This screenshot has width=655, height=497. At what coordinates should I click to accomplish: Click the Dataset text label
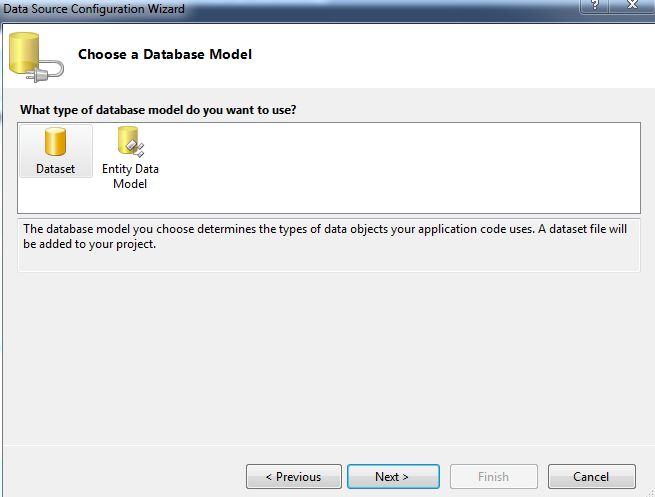point(55,170)
